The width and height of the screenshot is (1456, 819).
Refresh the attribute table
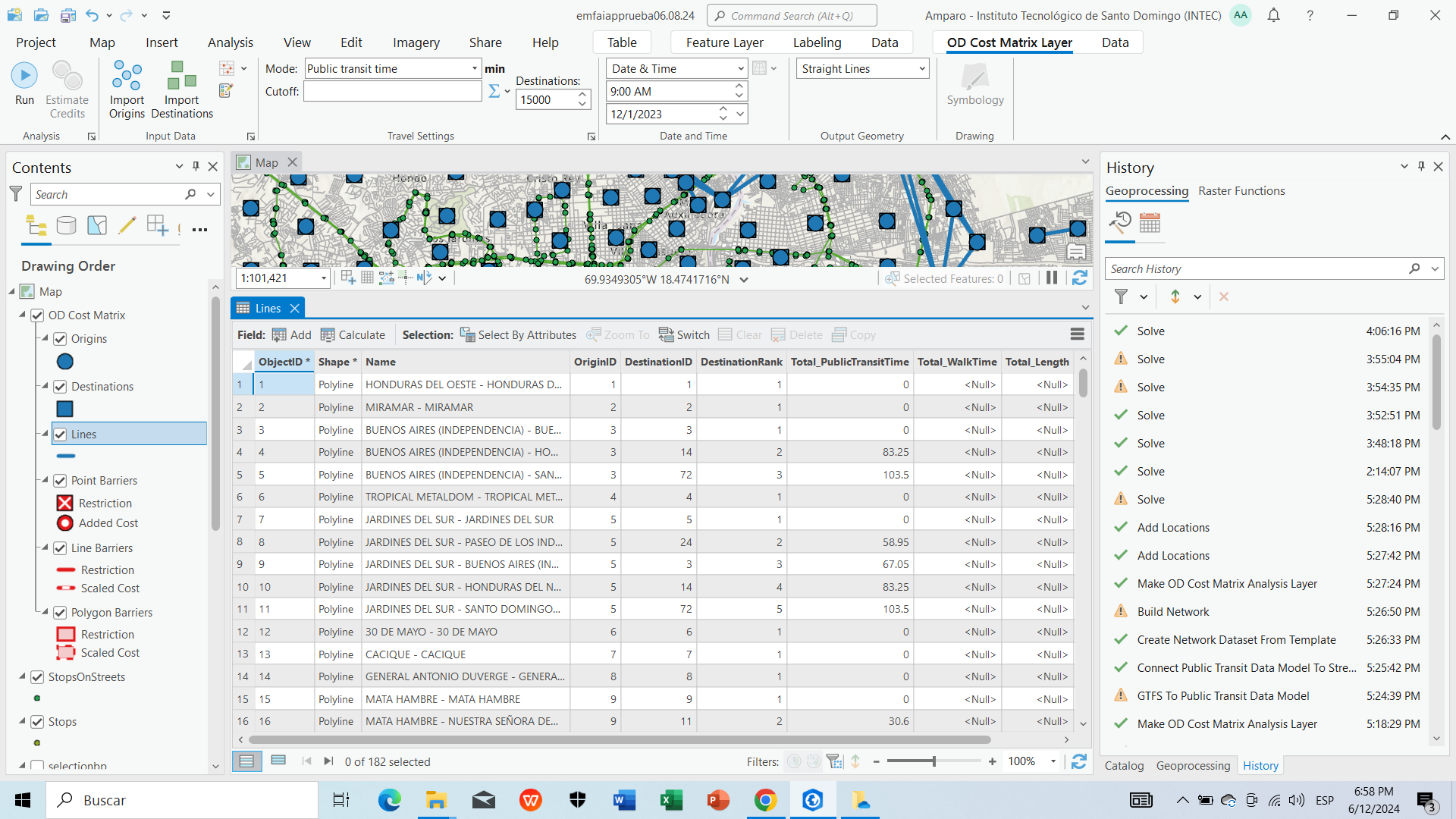(x=1078, y=761)
